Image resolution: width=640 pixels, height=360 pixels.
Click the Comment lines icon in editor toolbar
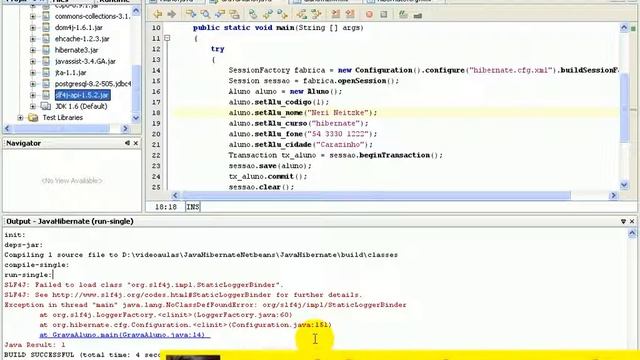click(x=403, y=14)
